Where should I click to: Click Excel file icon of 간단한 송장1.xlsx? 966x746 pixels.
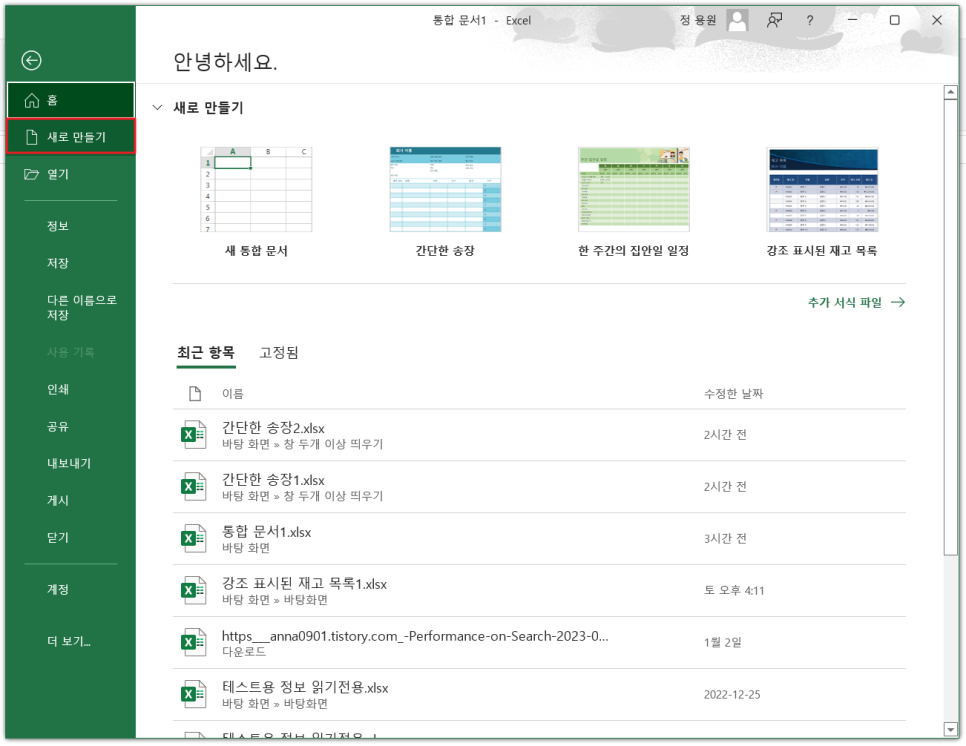193,487
